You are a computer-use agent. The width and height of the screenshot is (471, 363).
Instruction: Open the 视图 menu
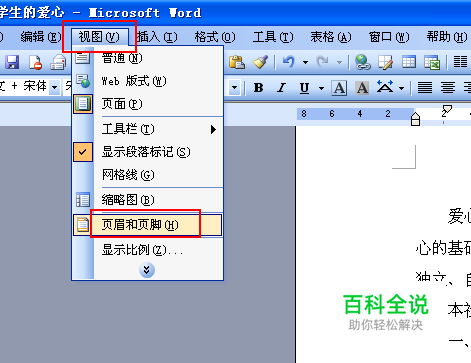point(99,37)
